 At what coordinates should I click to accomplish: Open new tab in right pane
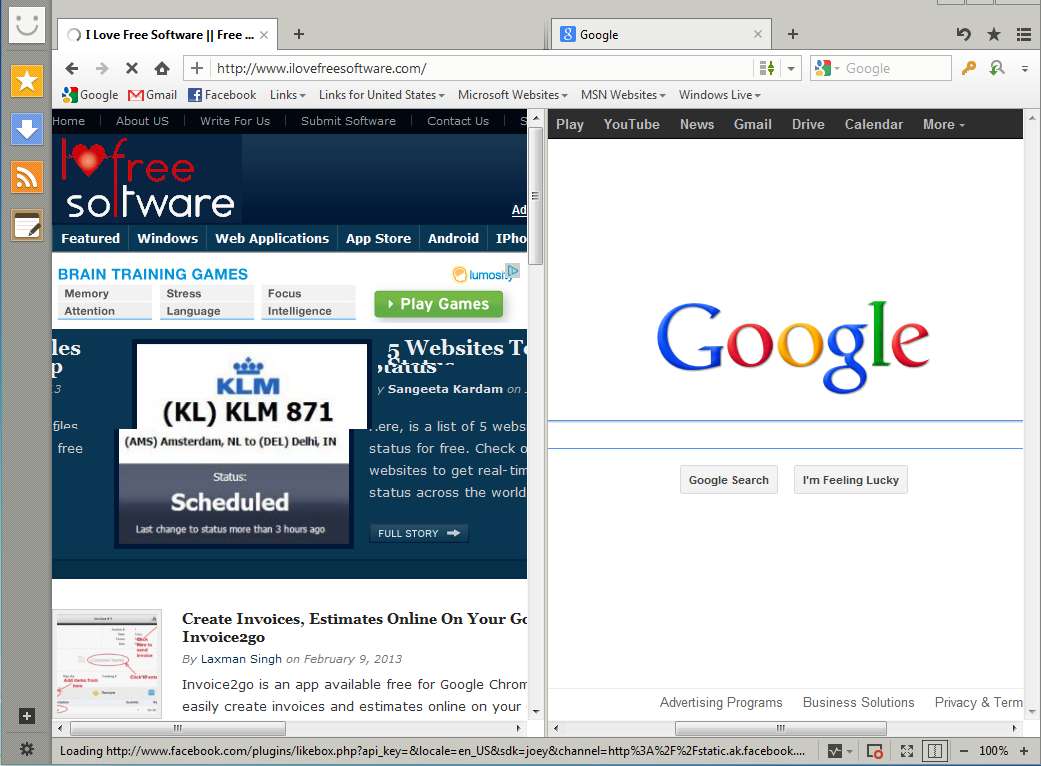coord(793,34)
